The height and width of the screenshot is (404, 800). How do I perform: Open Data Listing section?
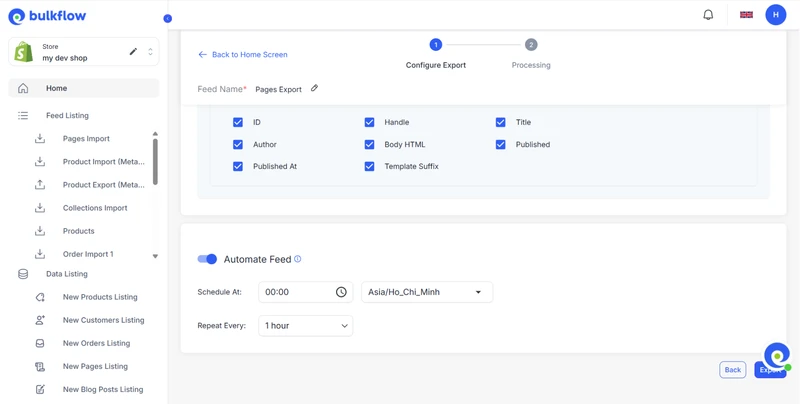(67, 274)
